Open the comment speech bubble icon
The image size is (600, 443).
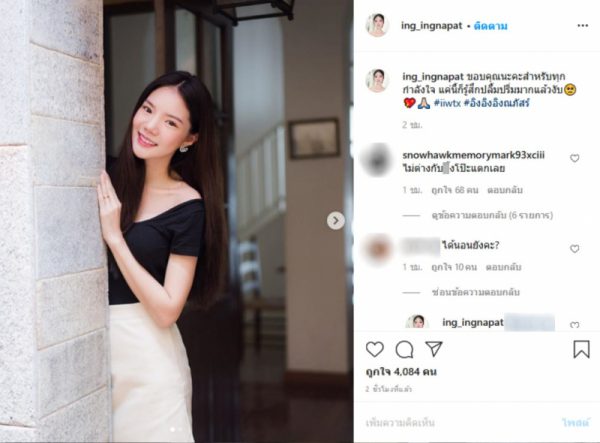404,349
